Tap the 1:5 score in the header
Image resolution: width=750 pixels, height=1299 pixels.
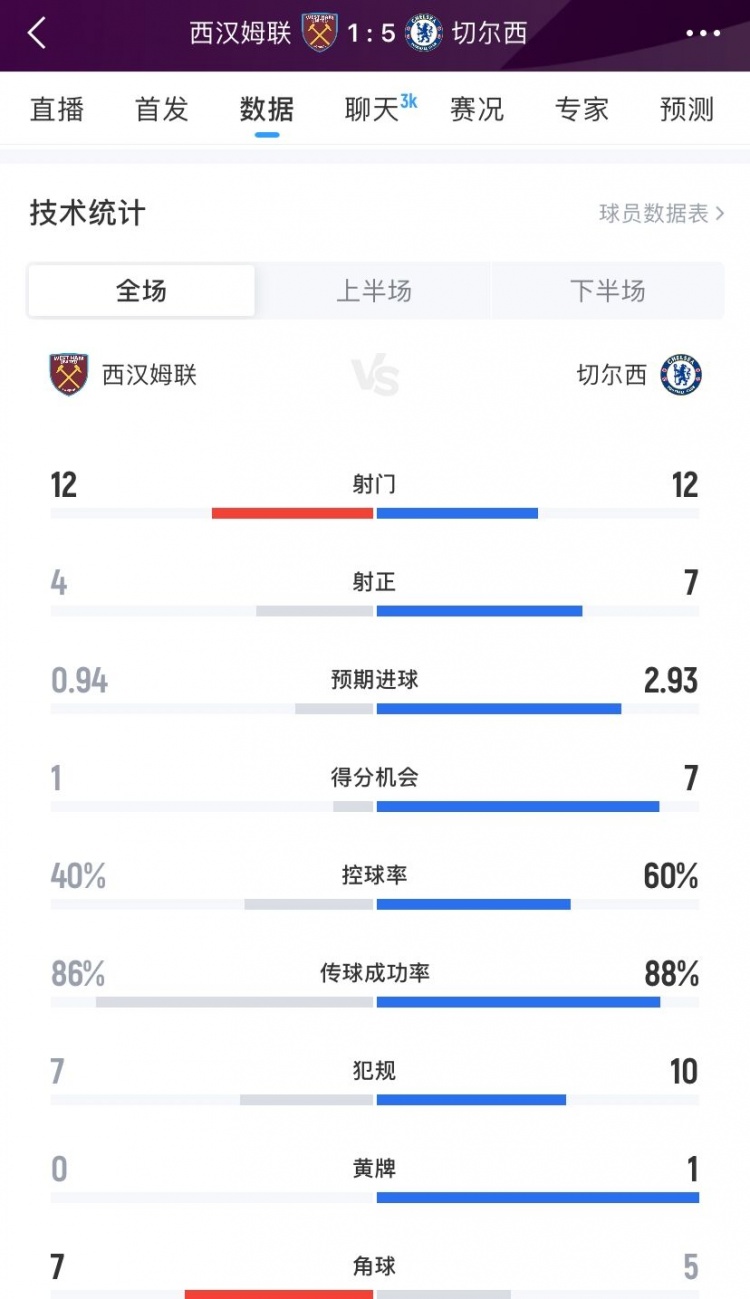click(x=372, y=31)
